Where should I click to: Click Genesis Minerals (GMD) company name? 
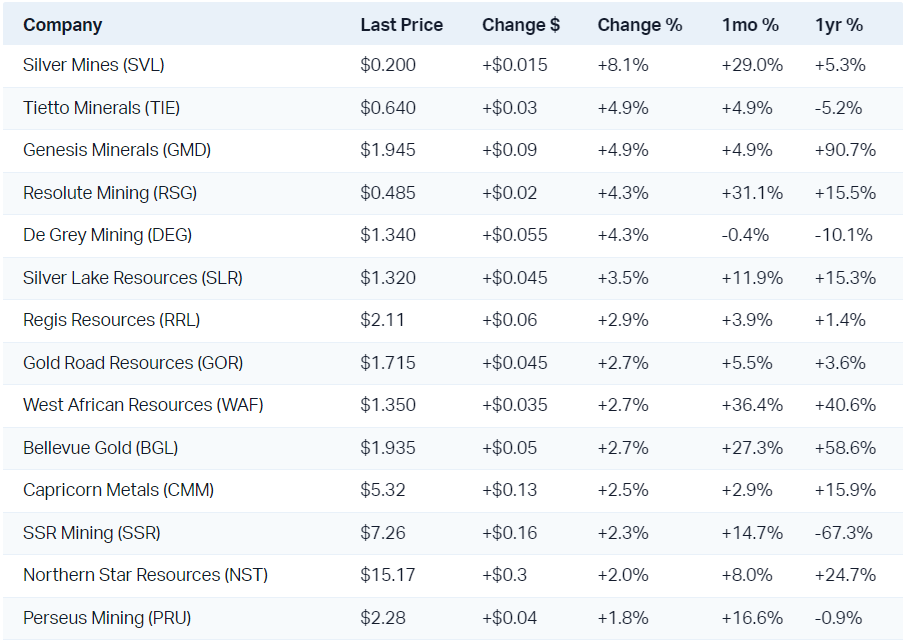click(117, 150)
